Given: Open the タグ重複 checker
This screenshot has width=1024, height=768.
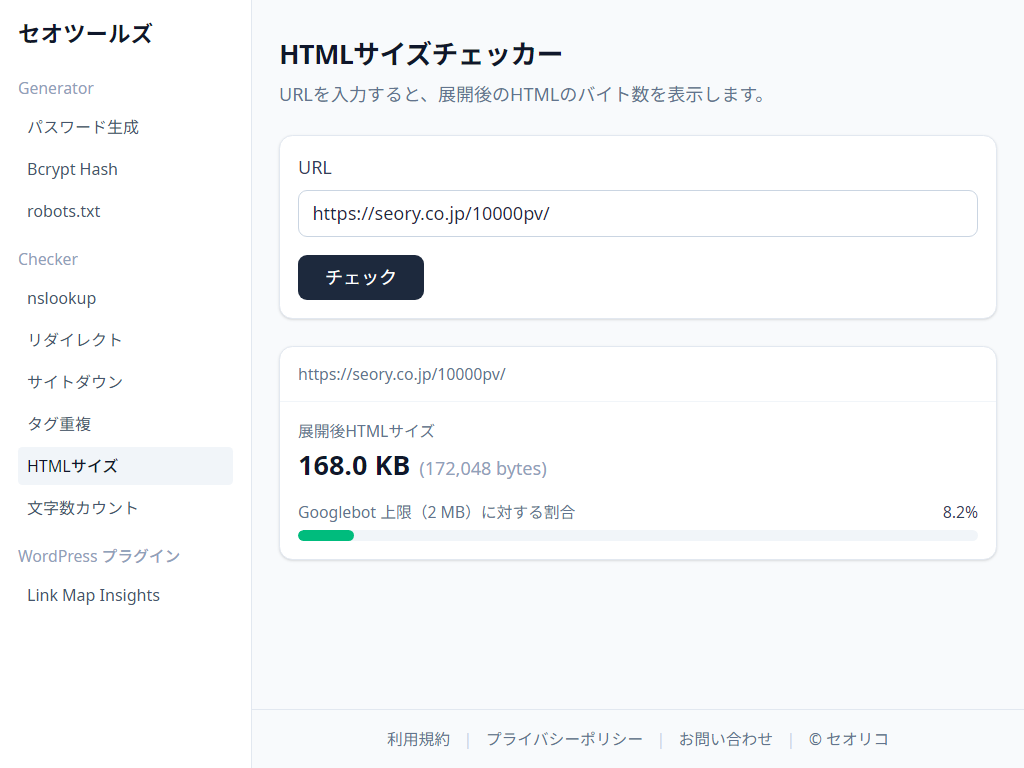Looking at the screenshot, I should tap(58, 424).
